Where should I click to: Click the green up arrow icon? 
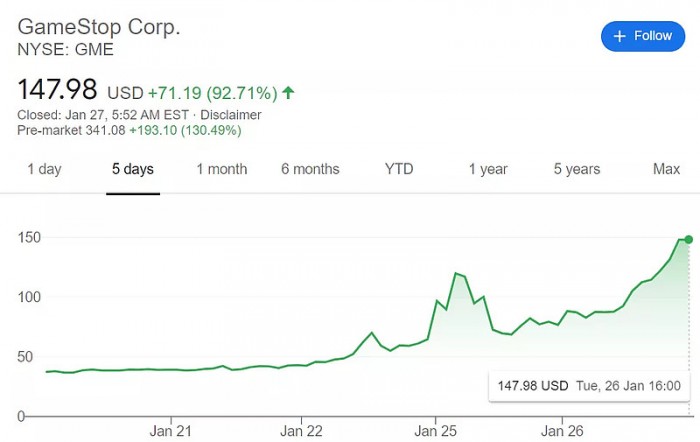pos(288,93)
